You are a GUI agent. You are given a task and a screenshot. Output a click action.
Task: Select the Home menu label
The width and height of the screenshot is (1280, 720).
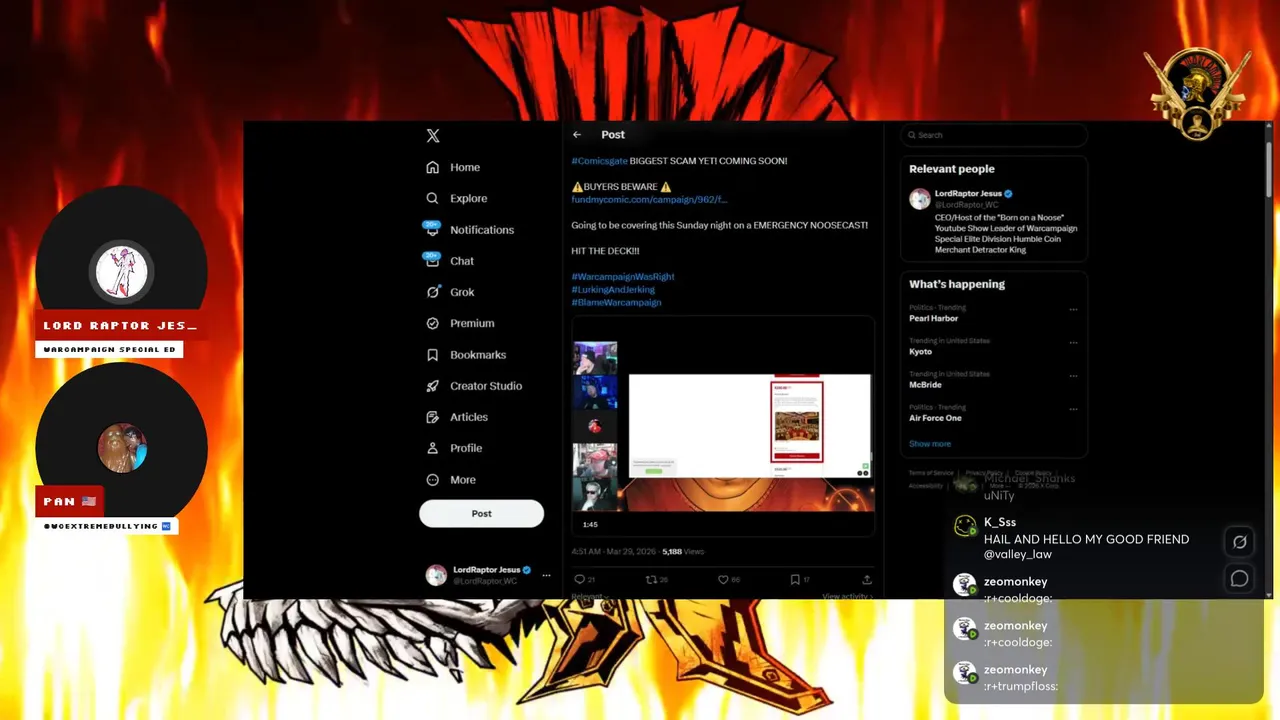pyautogui.click(x=465, y=167)
